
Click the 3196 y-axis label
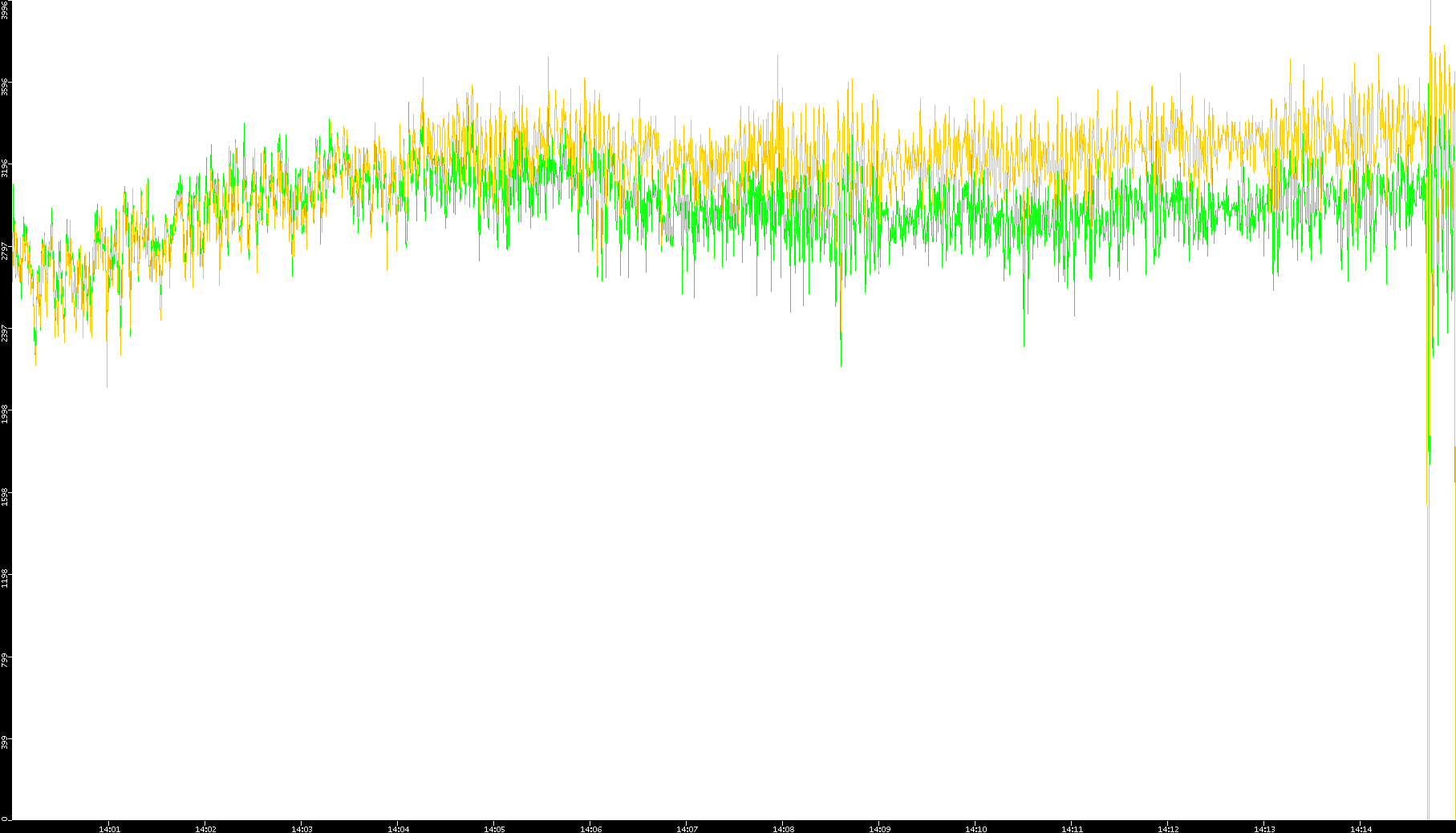click(5, 168)
